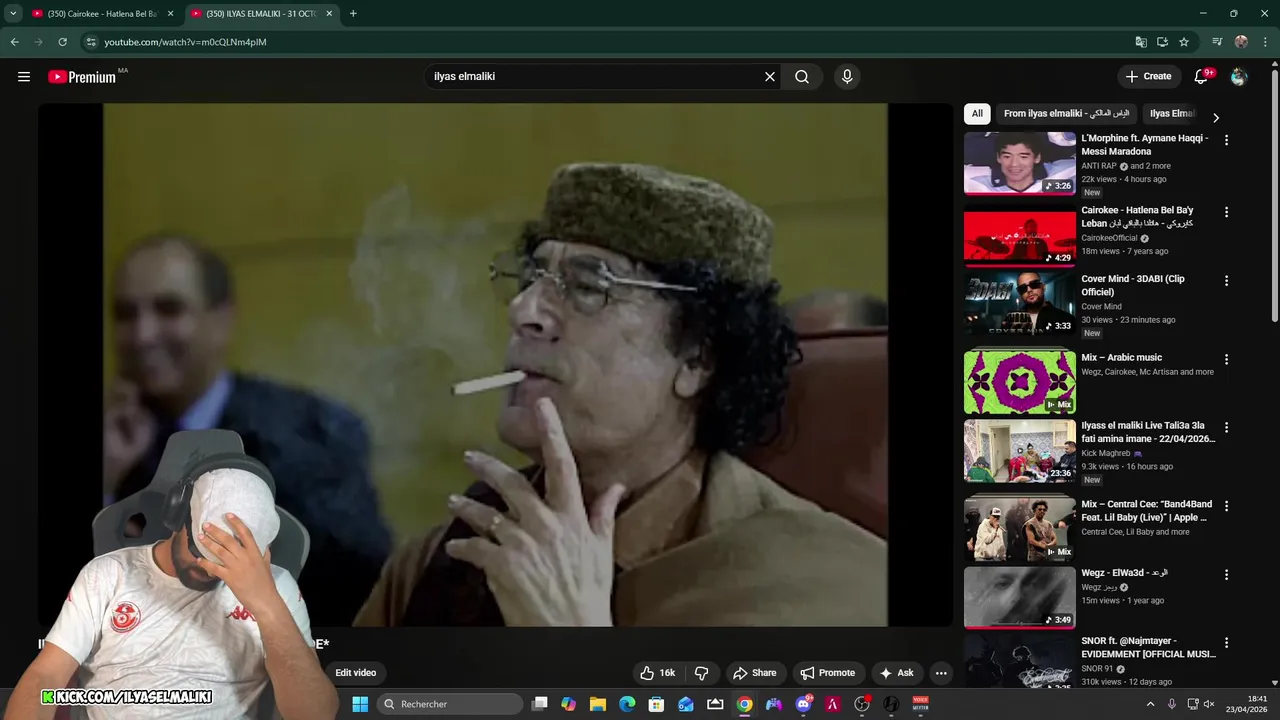Click the Ask button
The image size is (1280, 720).
(x=896, y=673)
